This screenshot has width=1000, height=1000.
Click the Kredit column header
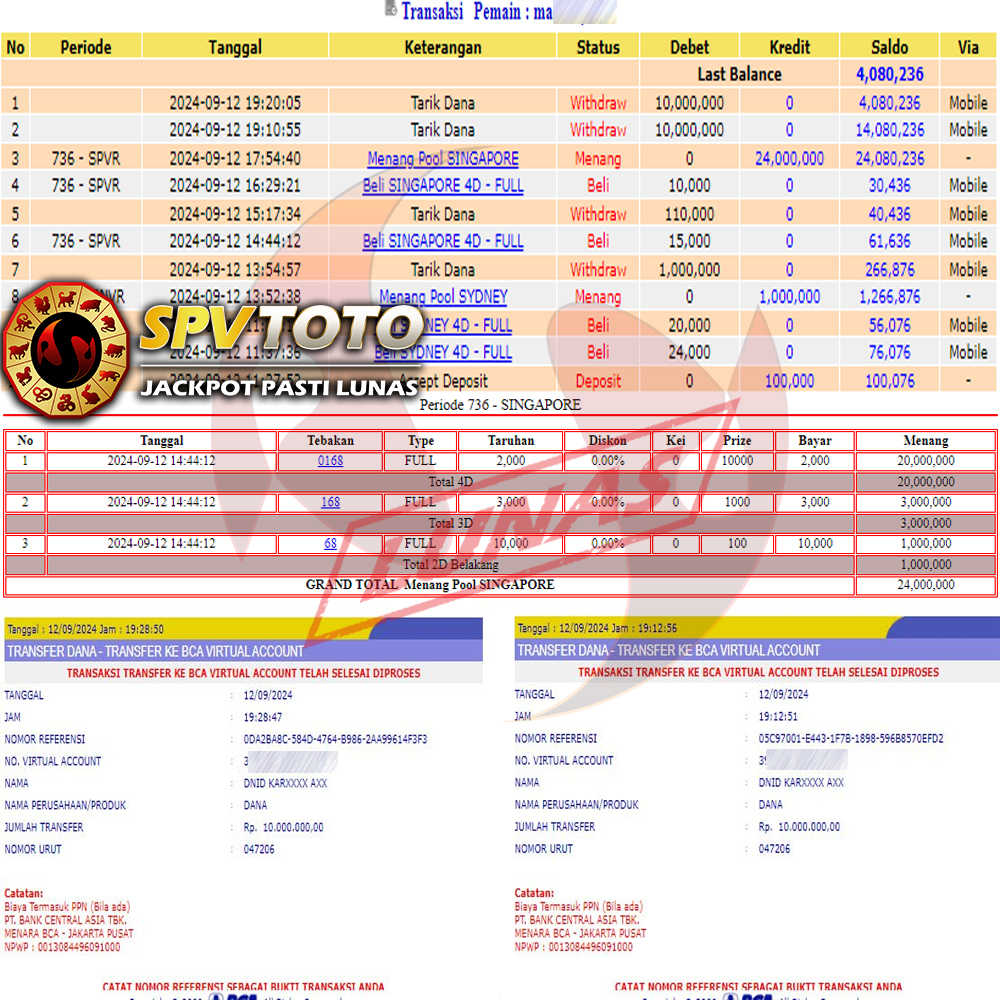[789, 46]
